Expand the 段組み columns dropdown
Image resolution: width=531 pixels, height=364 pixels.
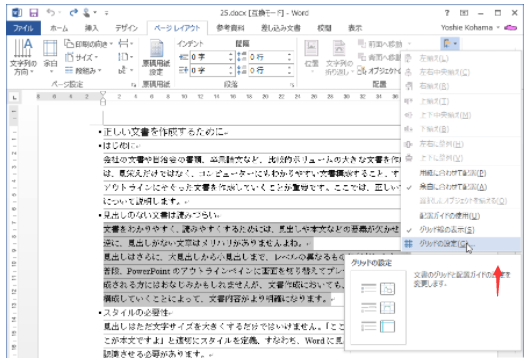click(x=84, y=70)
